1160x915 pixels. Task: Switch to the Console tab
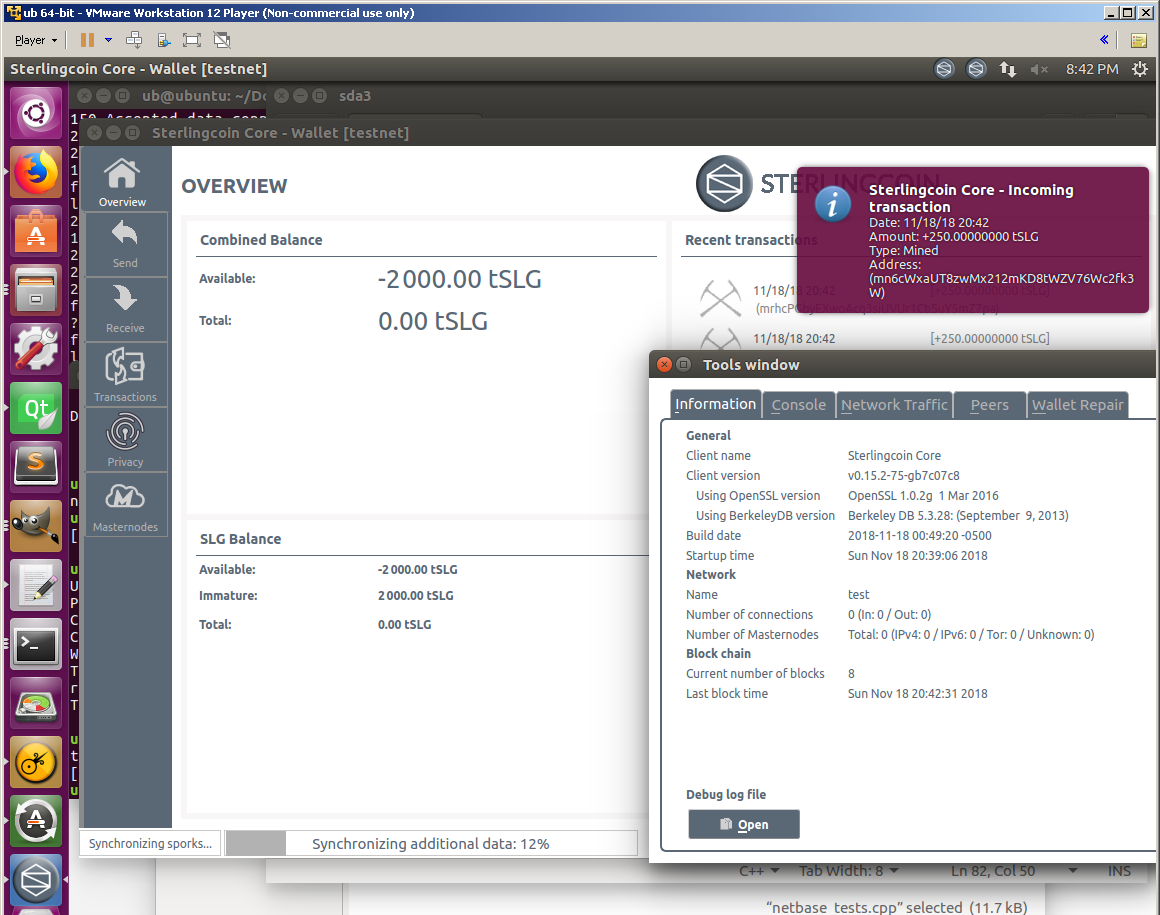(799, 405)
